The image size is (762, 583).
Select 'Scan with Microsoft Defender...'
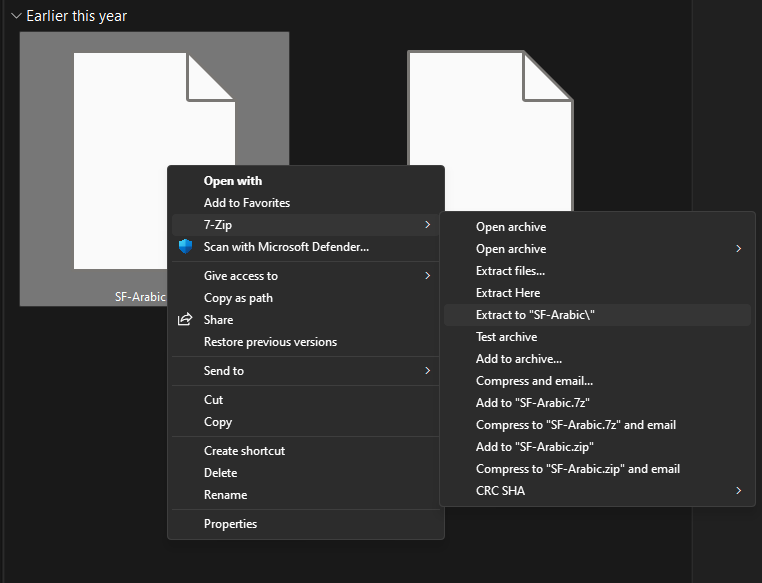306,247
